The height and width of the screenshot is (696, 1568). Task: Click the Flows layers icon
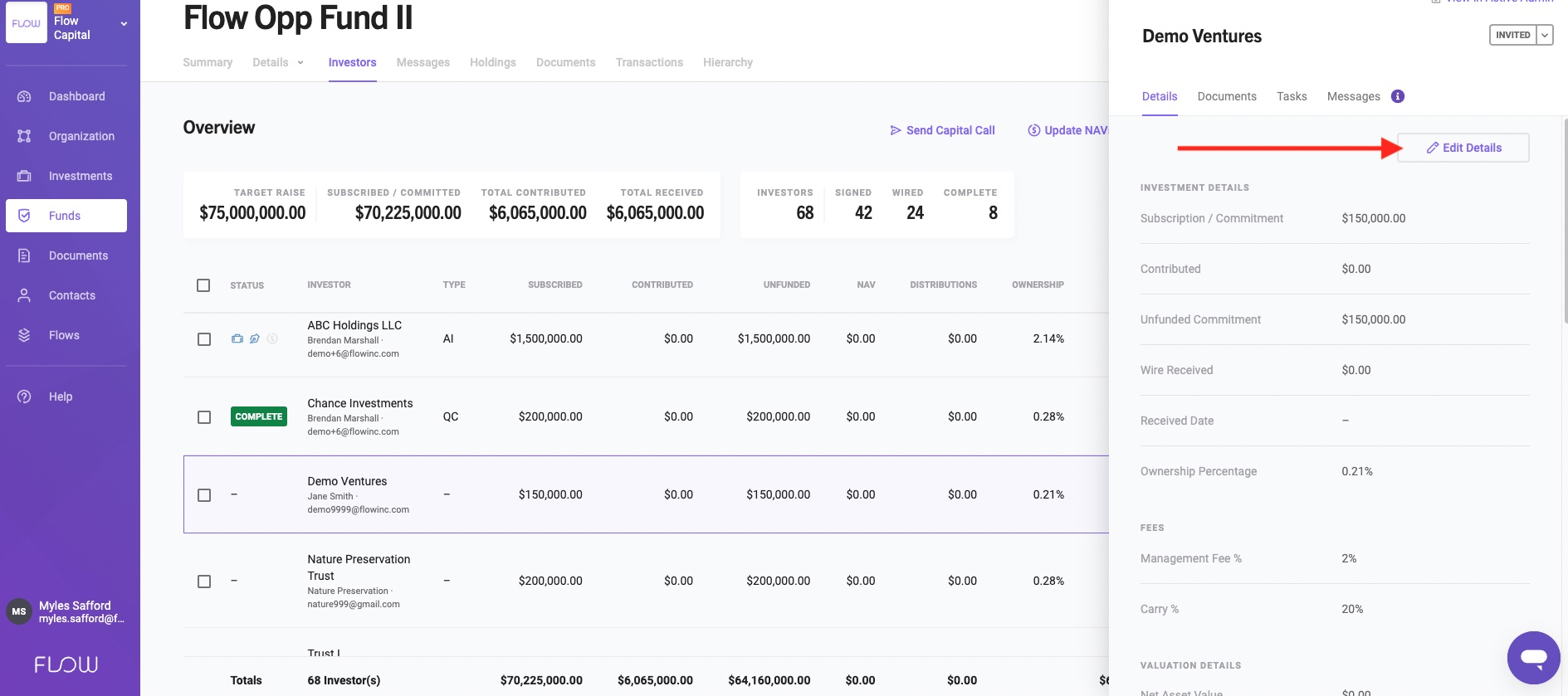(24, 335)
